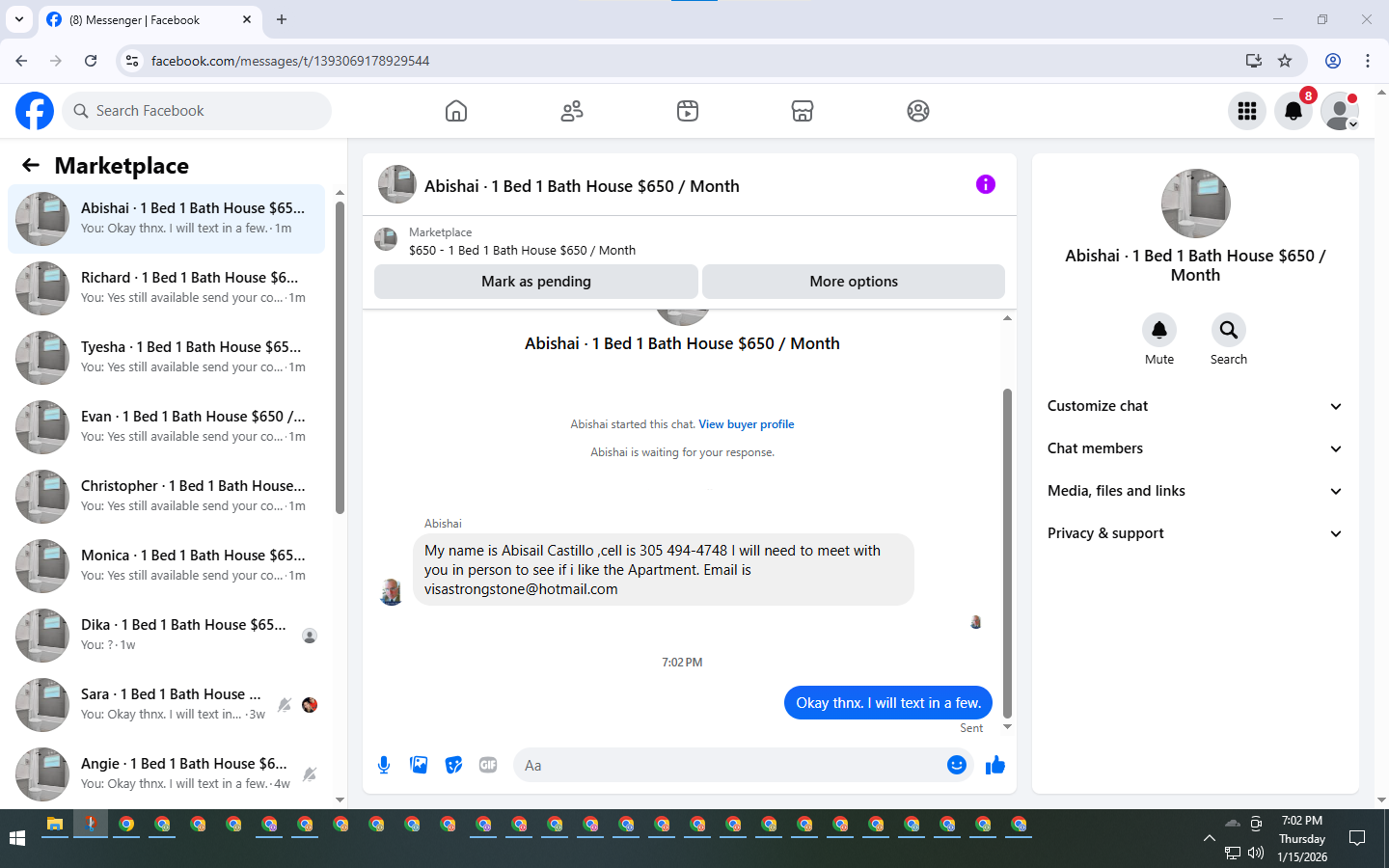Open Chrome three-dot menu
This screenshot has height=868, width=1389.
click(1368, 61)
